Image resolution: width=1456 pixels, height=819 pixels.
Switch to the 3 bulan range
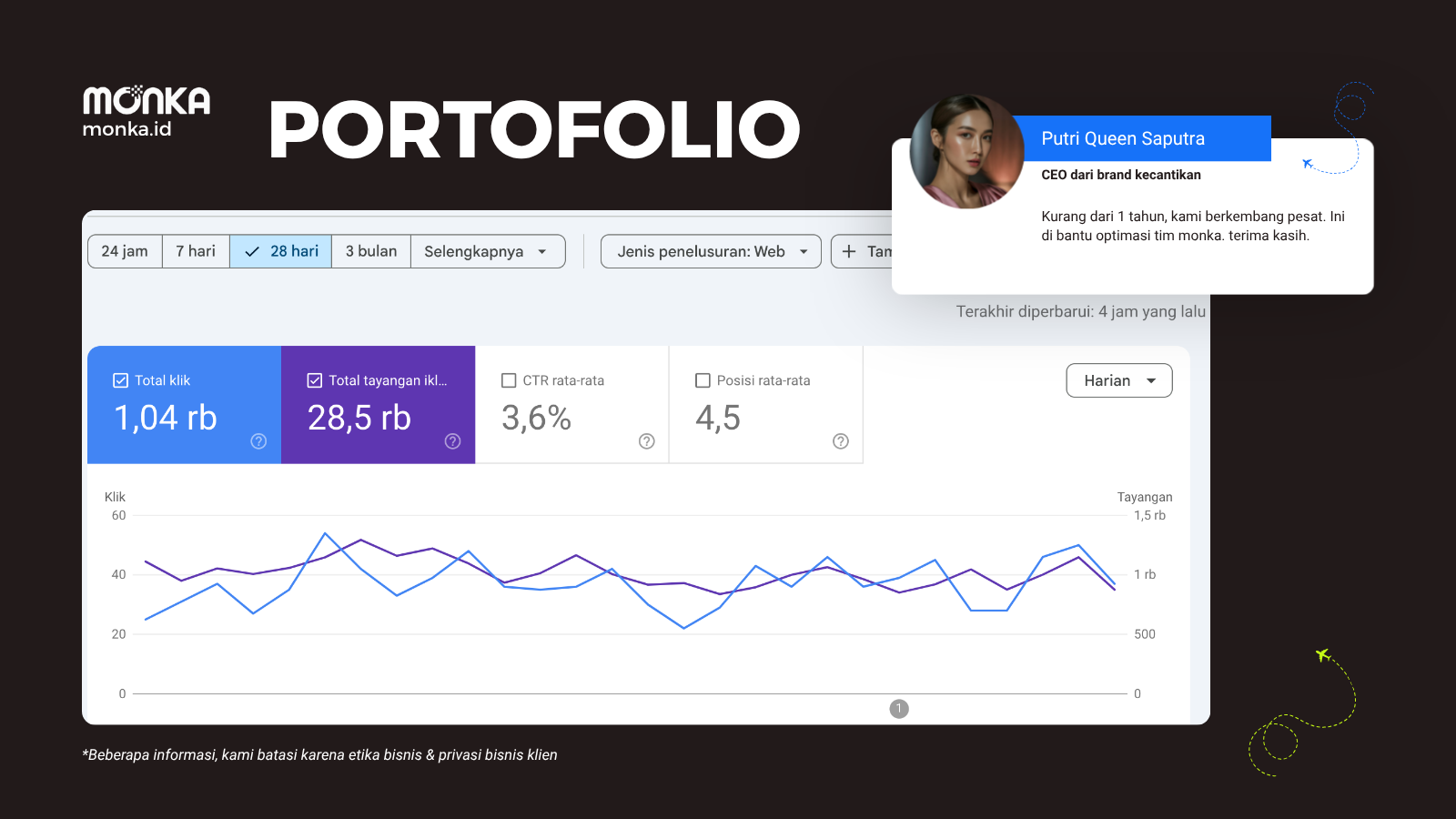pos(371,251)
